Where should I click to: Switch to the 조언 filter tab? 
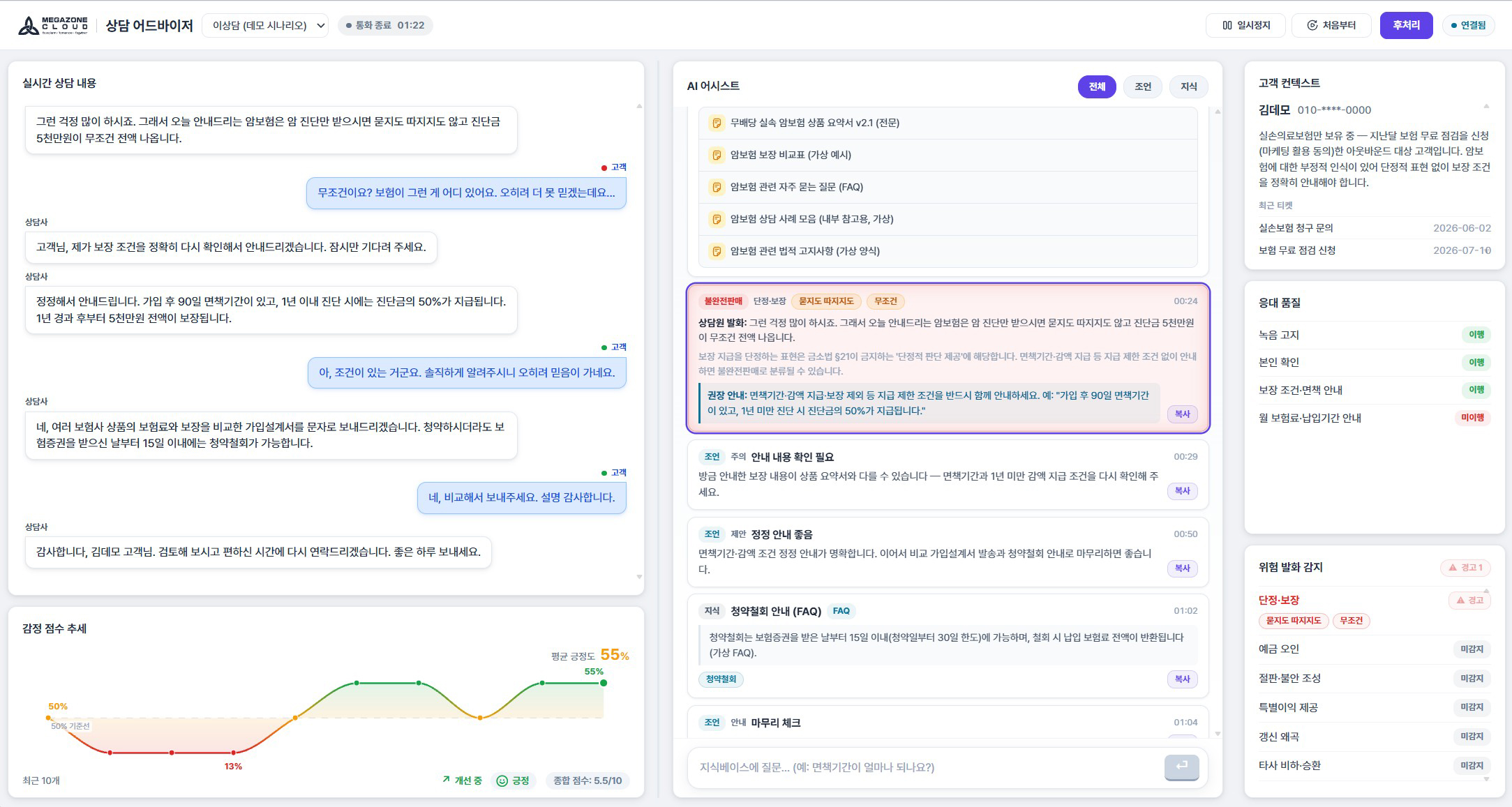coord(1143,86)
